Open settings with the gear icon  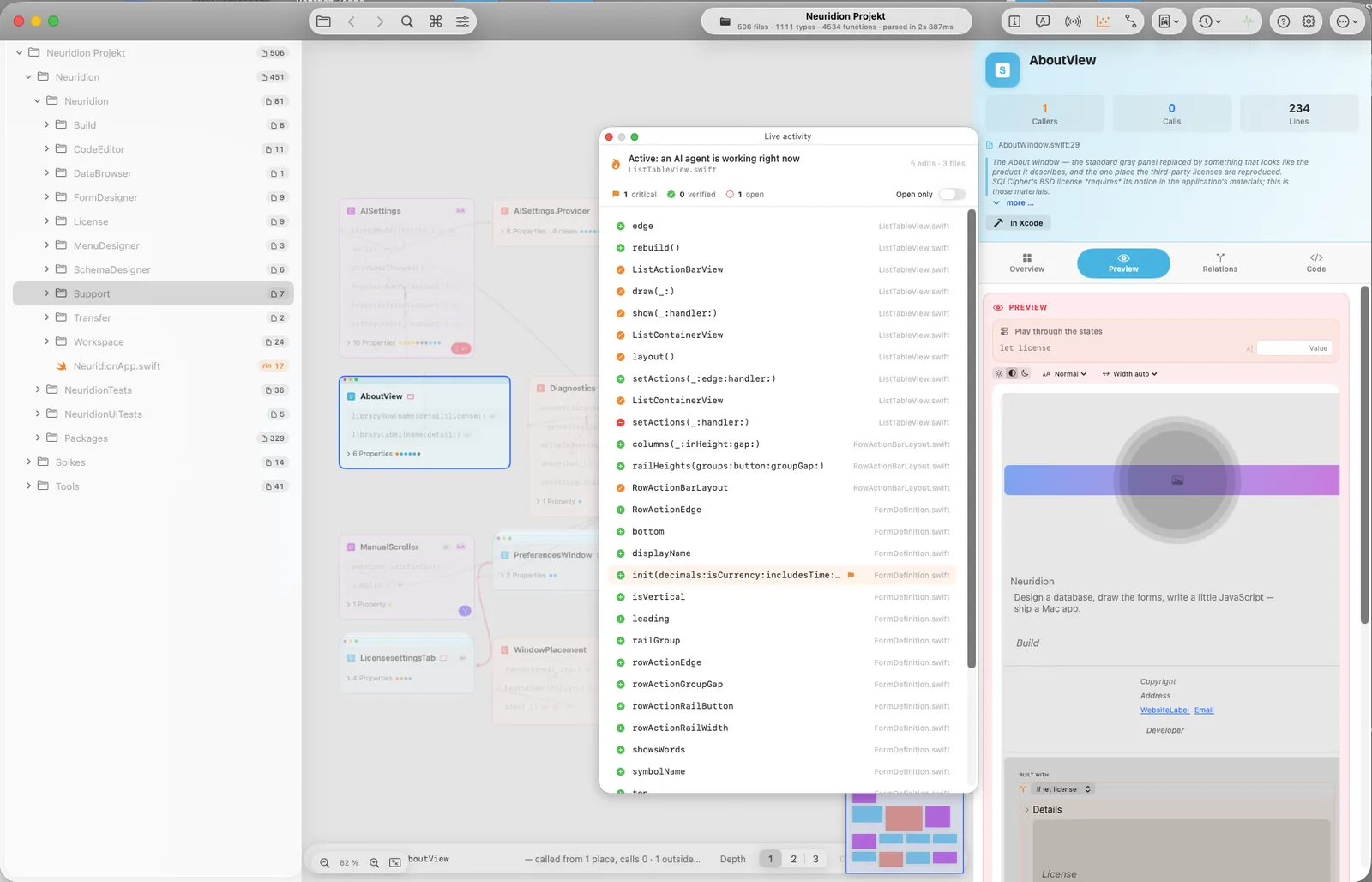coord(1309,21)
